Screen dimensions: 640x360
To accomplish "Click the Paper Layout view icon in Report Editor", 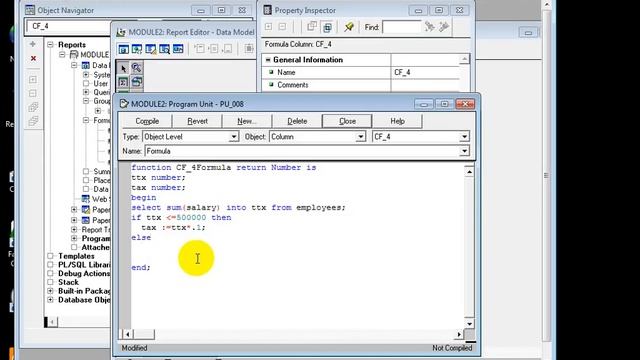I will [x=151, y=49].
